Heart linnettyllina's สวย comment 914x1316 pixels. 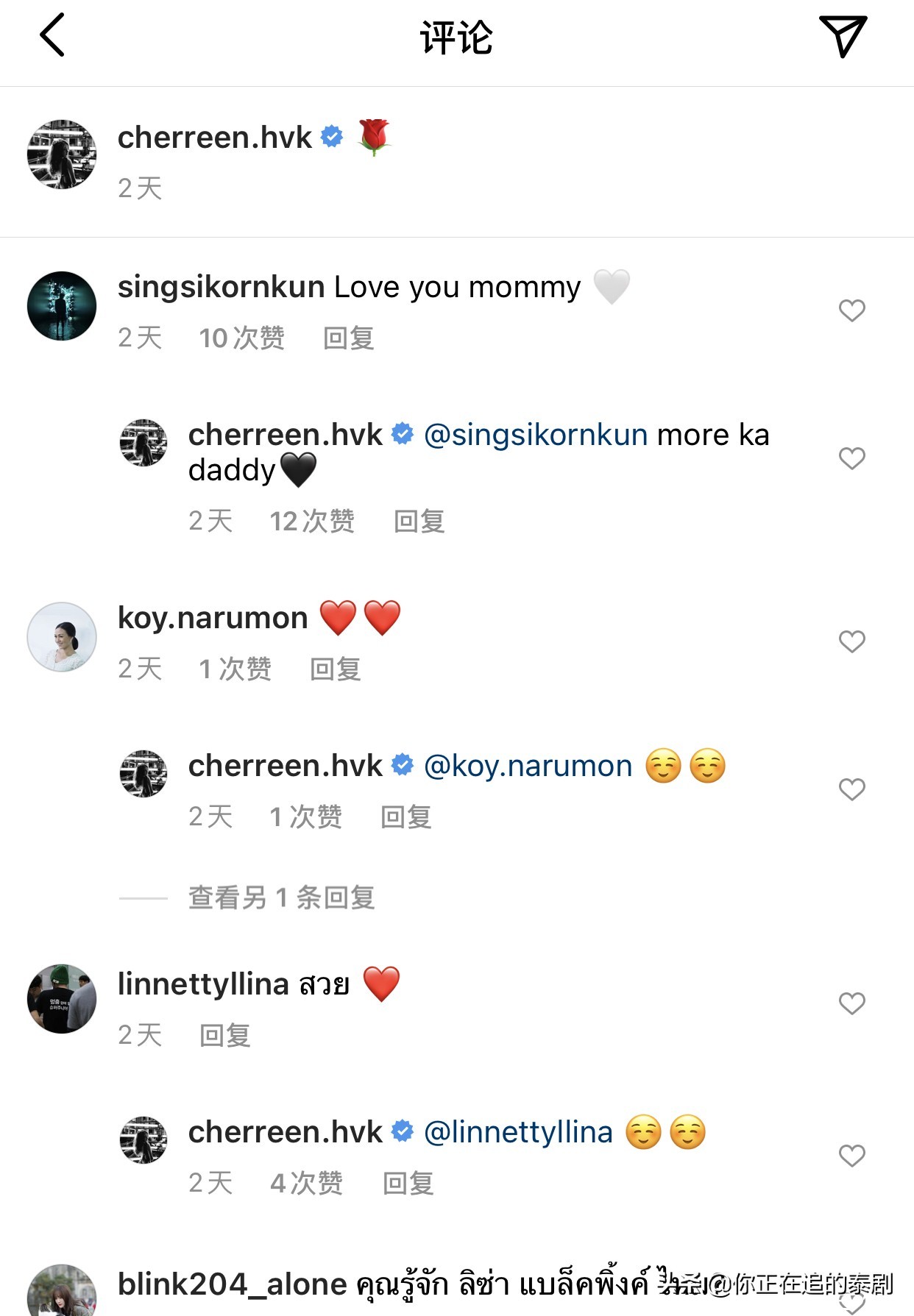(x=851, y=1003)
